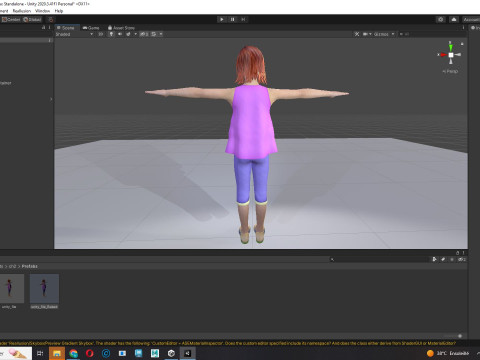This screenshot has height=360, width=480.
Task: Toggle 2D view mode in Scene toolbar
Action: point(100,34)
